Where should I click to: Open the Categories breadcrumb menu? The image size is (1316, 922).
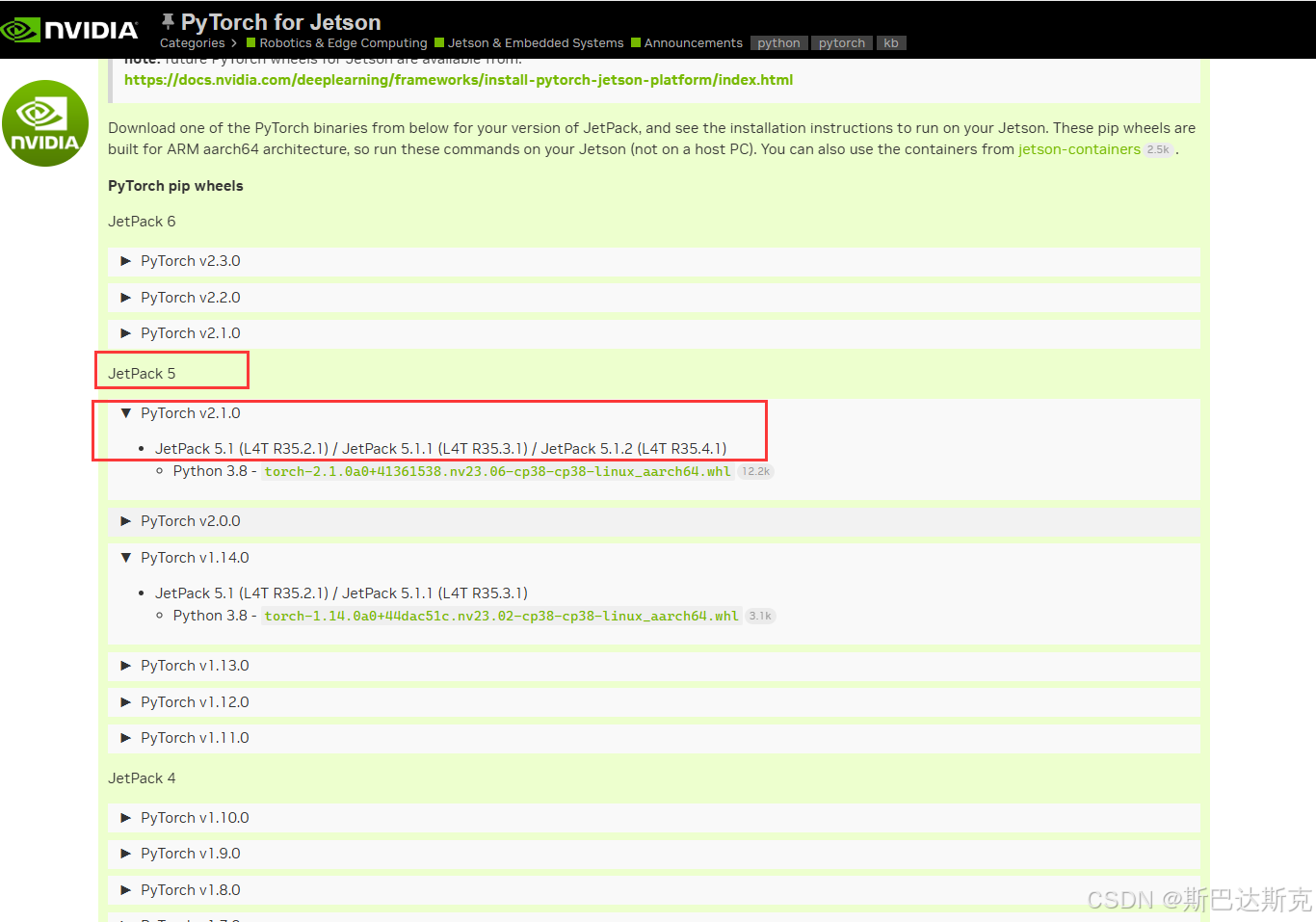pos(195,42)
